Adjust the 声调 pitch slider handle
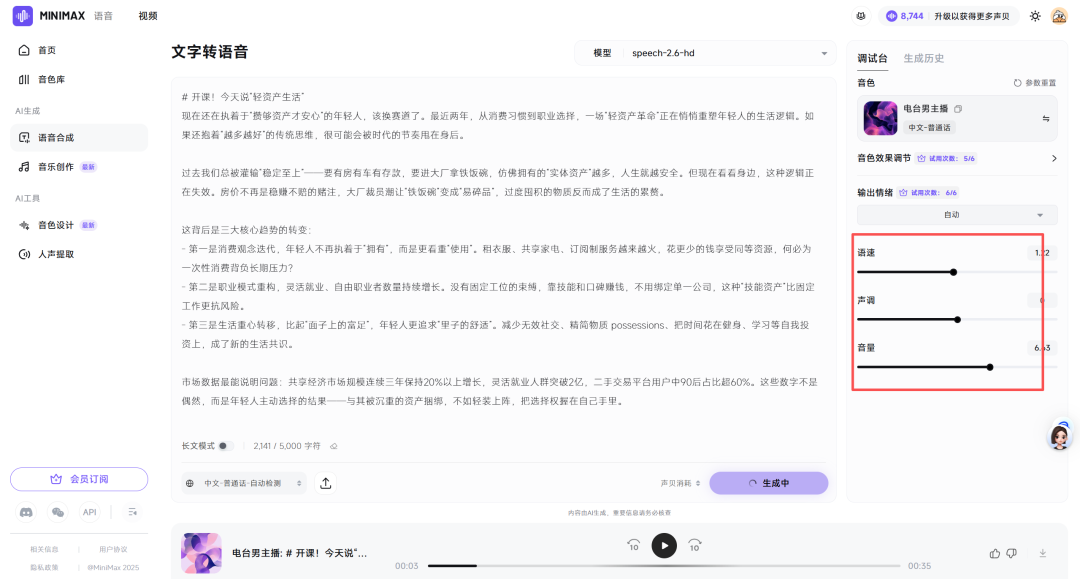 click(957, 319)
